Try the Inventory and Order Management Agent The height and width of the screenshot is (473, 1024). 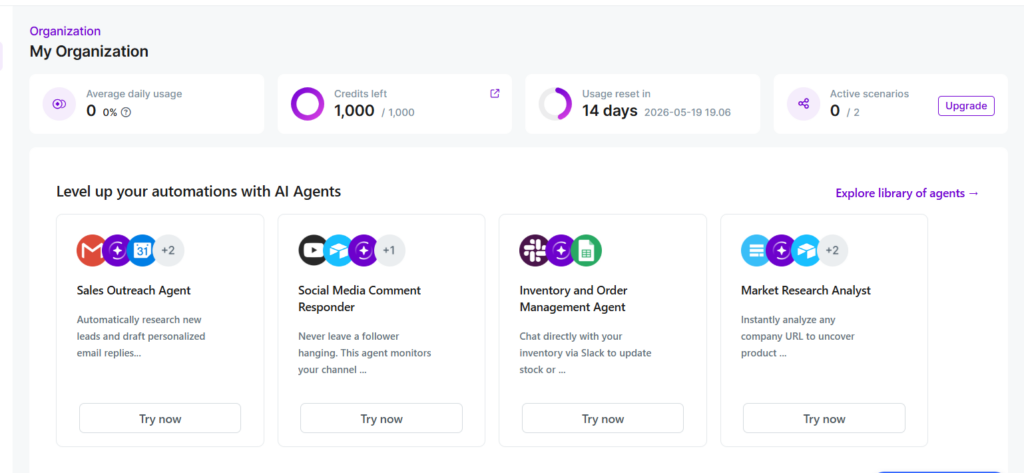(603, 418)
